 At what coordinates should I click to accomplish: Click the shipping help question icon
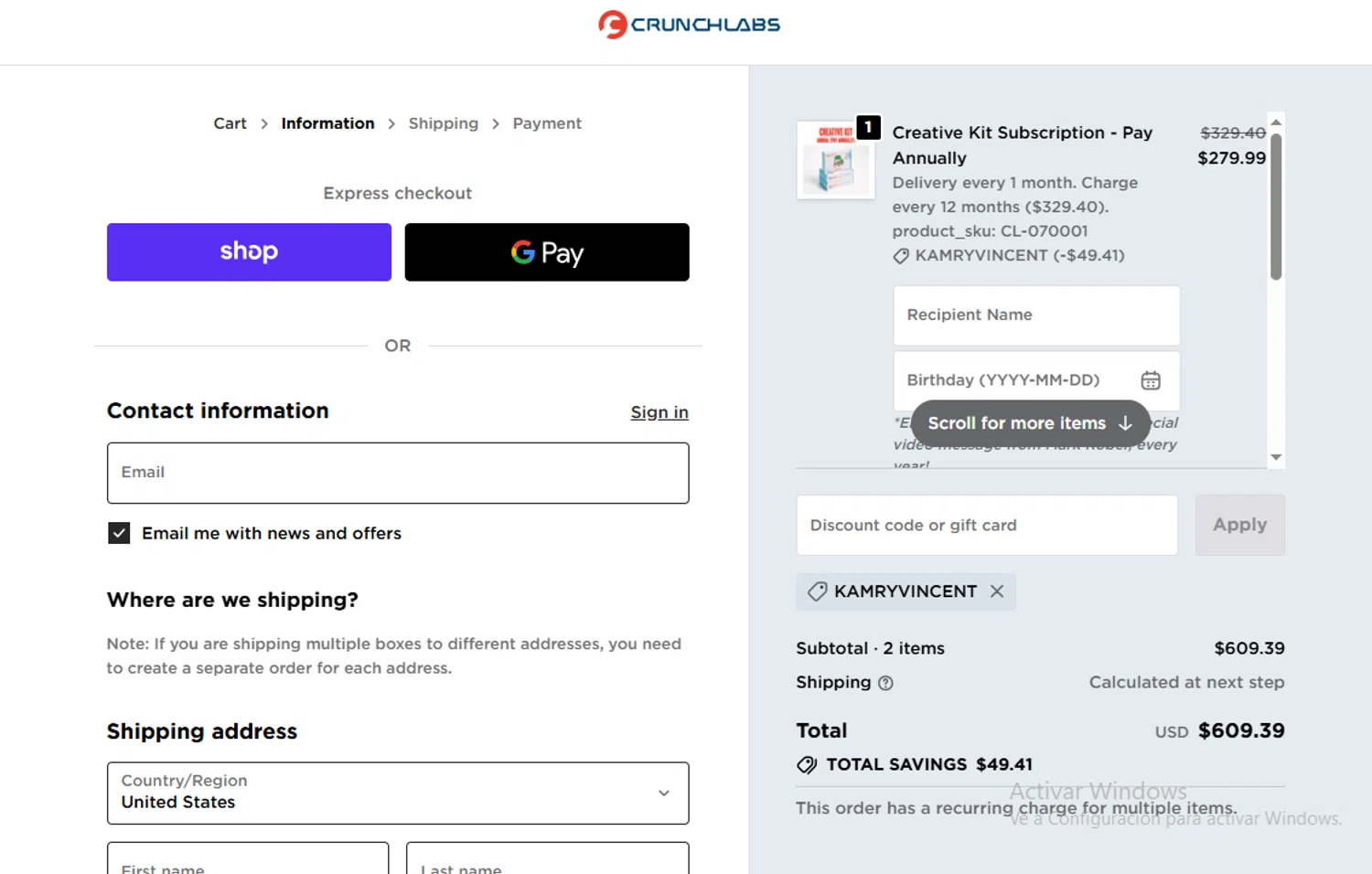885,683
